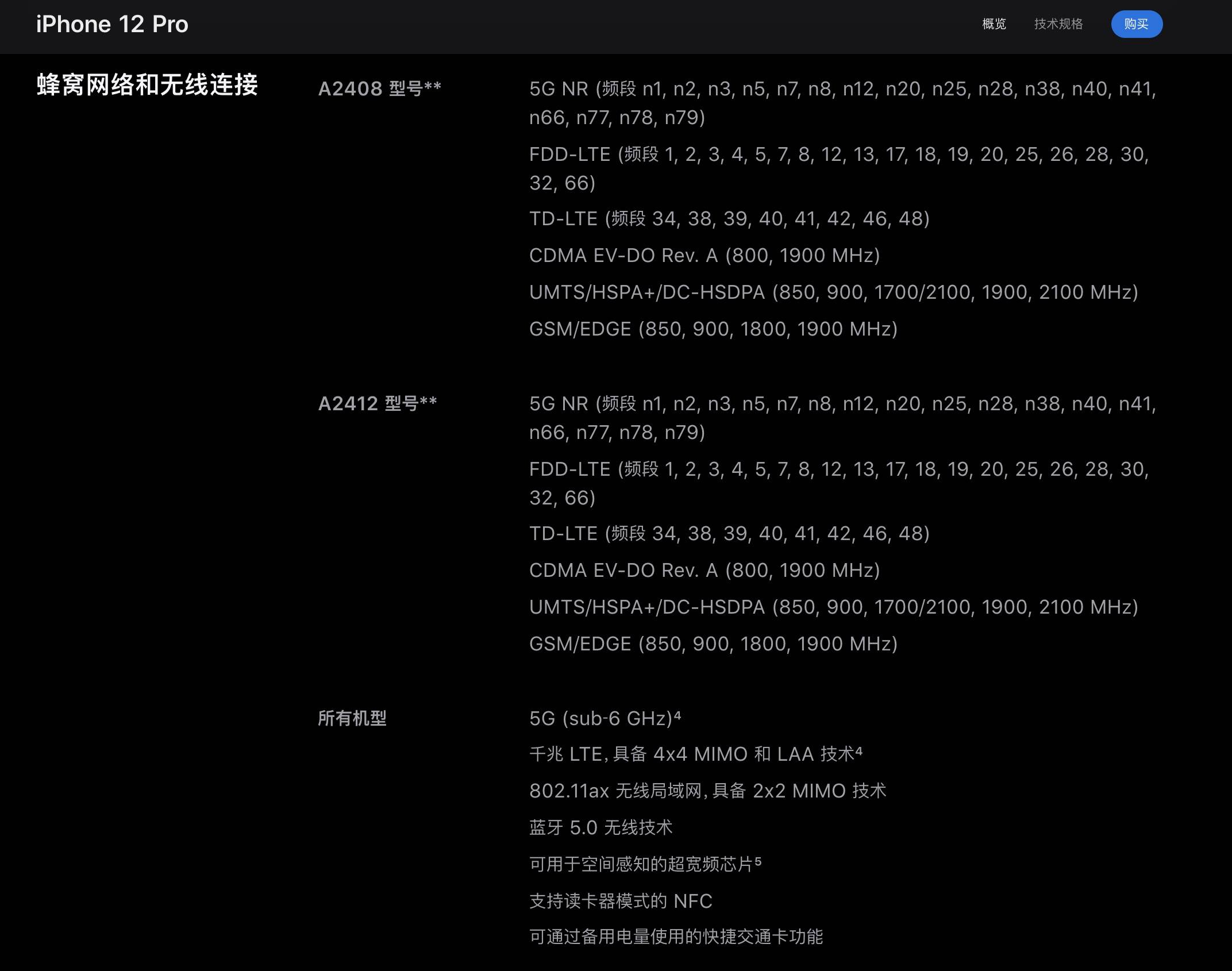Click the TD-LTE bands line under A2408
Screen dimensions: 1232x971
pos(729,219)
